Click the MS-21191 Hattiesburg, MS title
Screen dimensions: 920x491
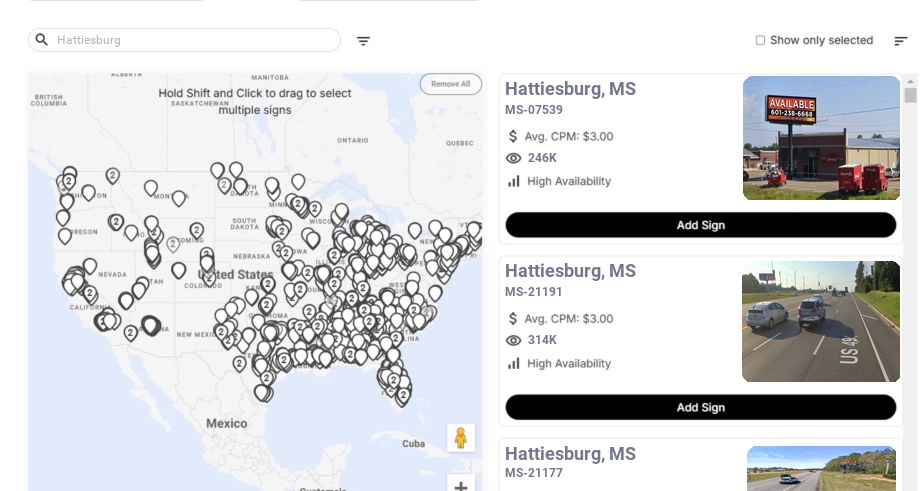(x=570, y=271)
